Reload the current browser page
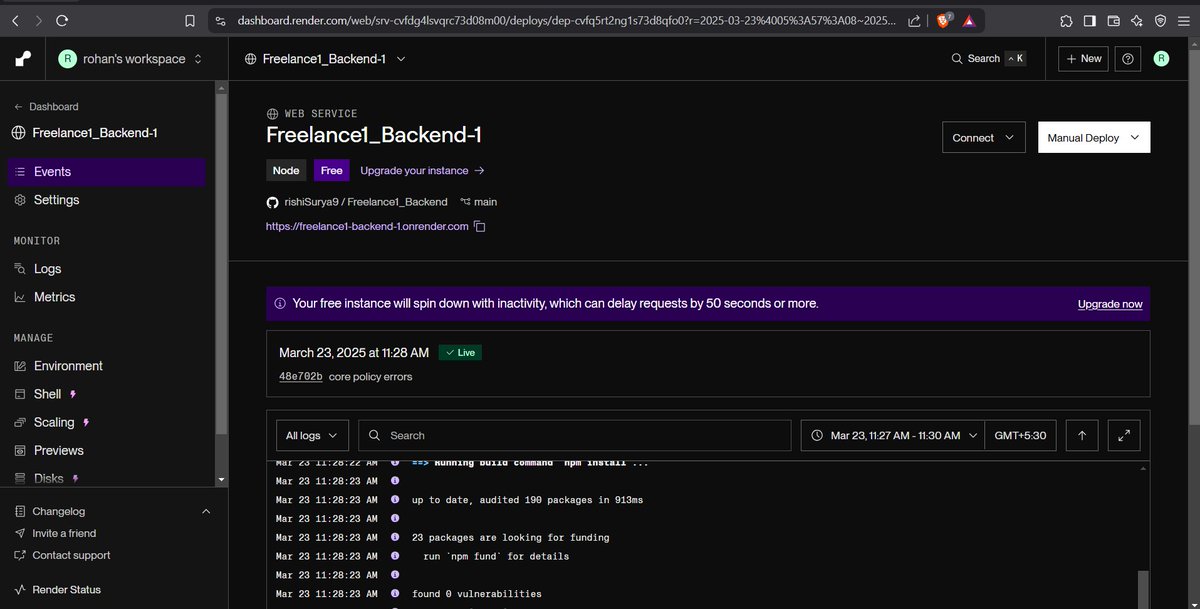Viewport: 1200px width, 609px height. point(63,20)
